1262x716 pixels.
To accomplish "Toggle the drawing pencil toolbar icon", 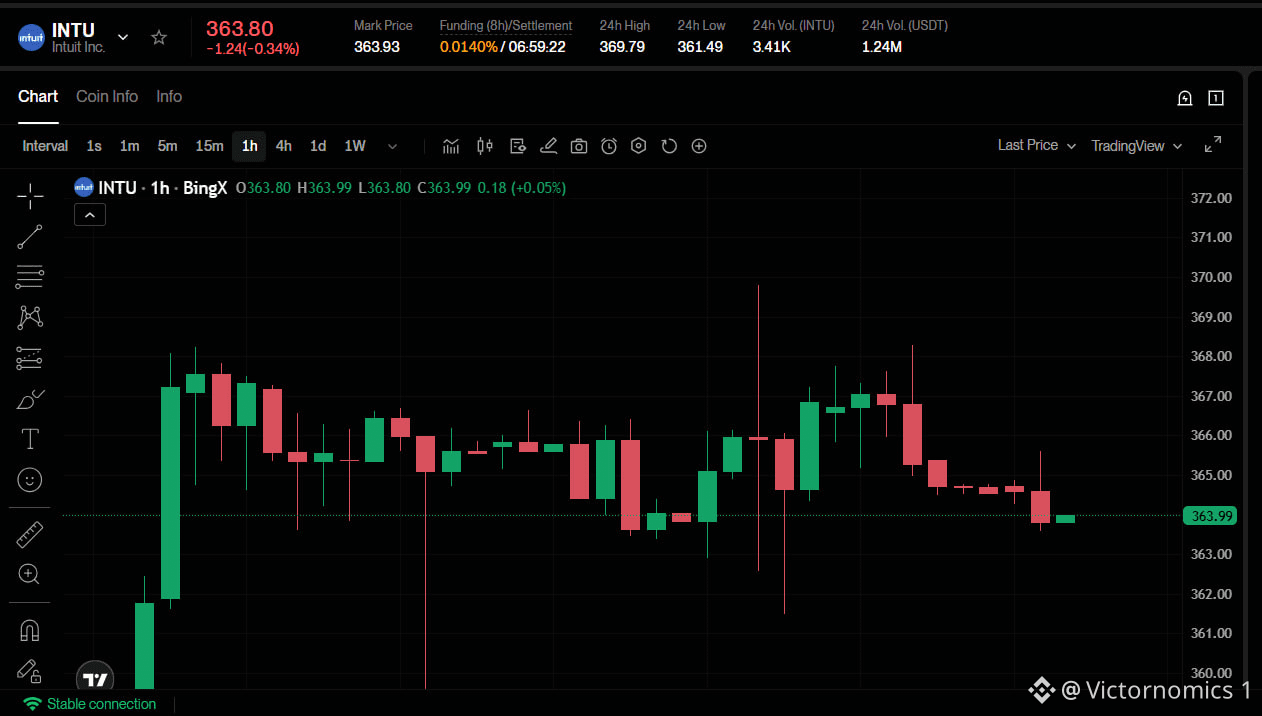I will point(548,146).
